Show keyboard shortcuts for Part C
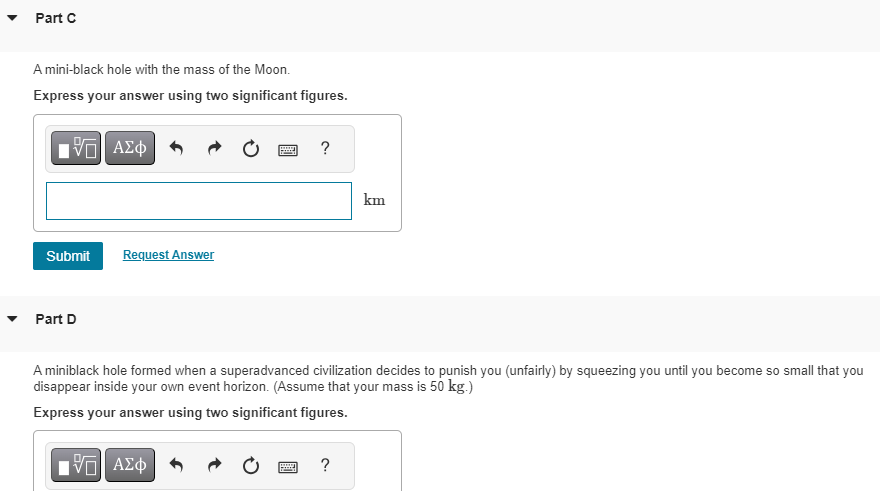Viewport: 886px width, 491px height. tap(288, 150)
